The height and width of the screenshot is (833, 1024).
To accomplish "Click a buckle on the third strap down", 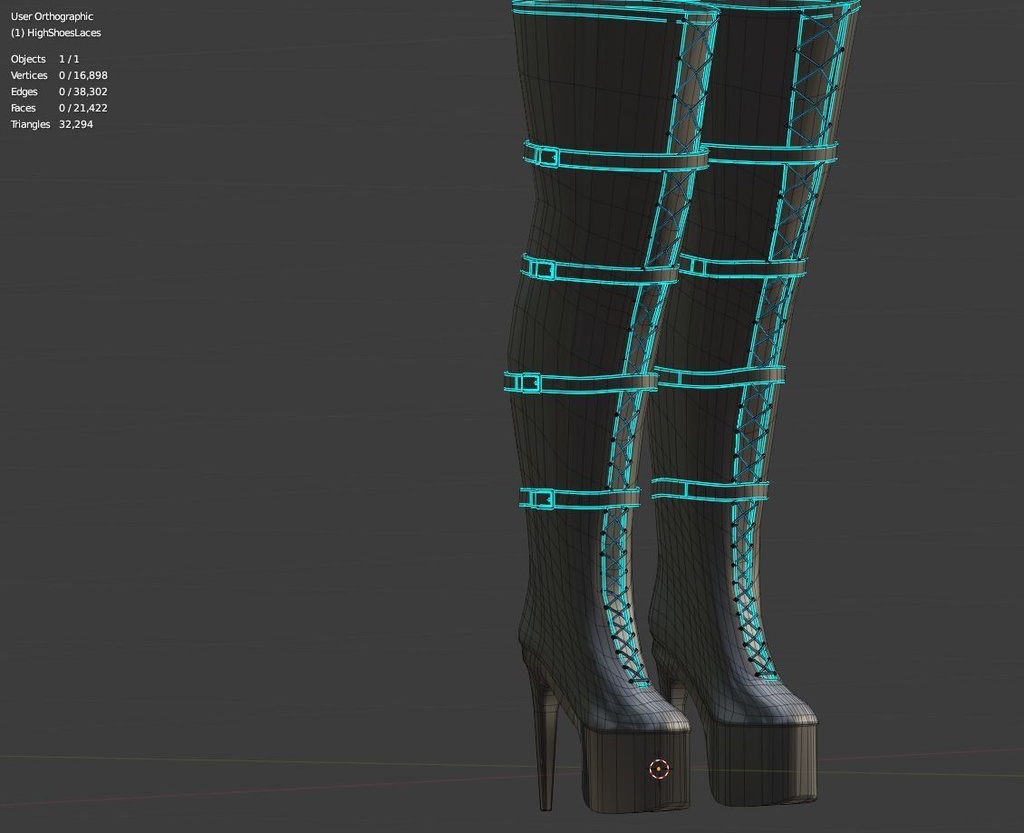I will pyautogui.click(x=528, y=381).
